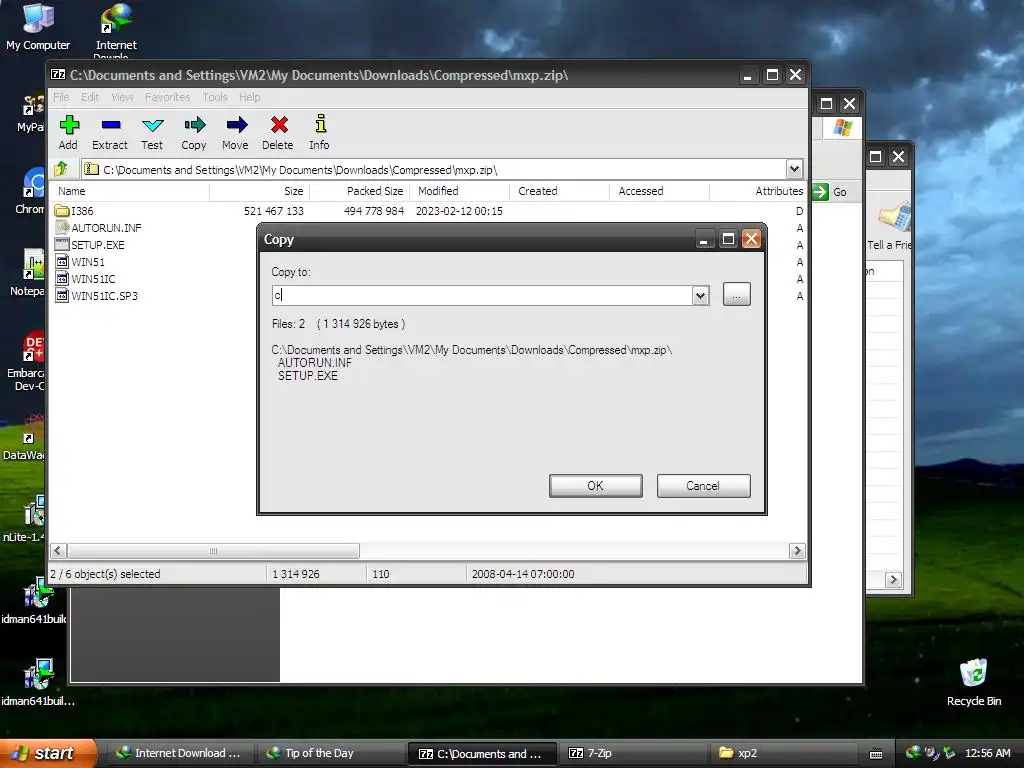Switch to Internet Download taskbar item

tap(180, 754)
